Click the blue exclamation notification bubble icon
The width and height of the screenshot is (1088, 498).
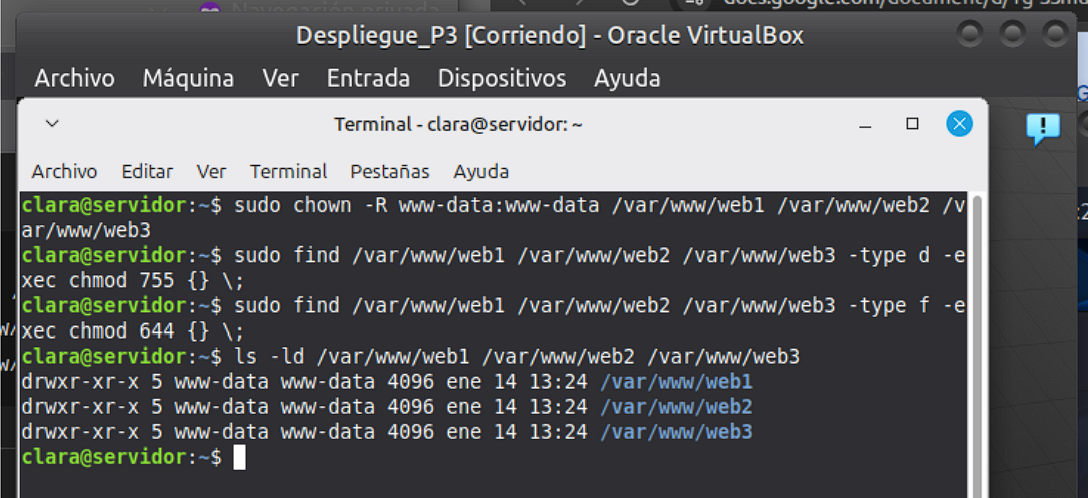click(1042, 128)
